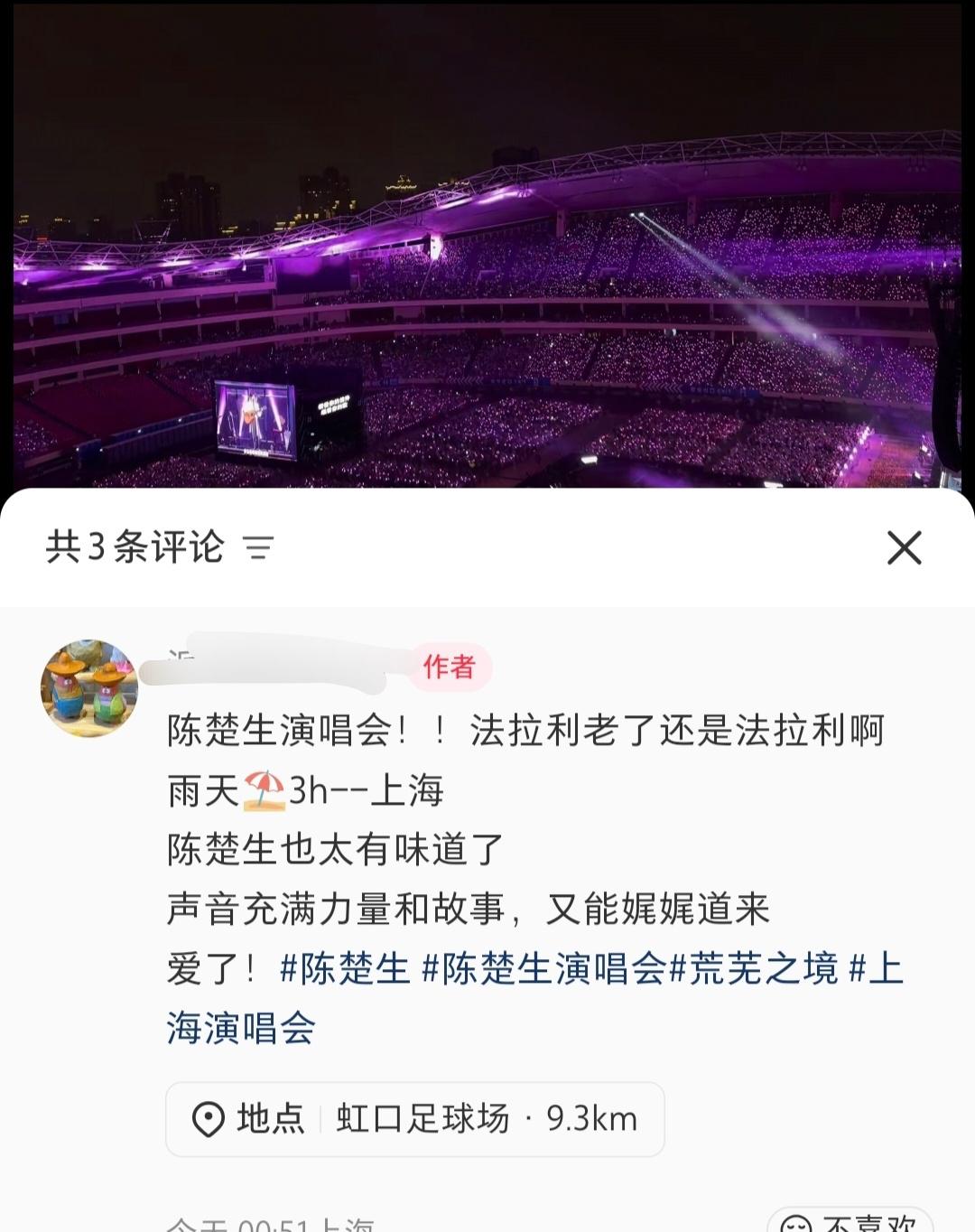The width and height of the screenshot is (975, 1232).
Task: Tap the 作者 author badge
Action: click(x=449, y=667)
